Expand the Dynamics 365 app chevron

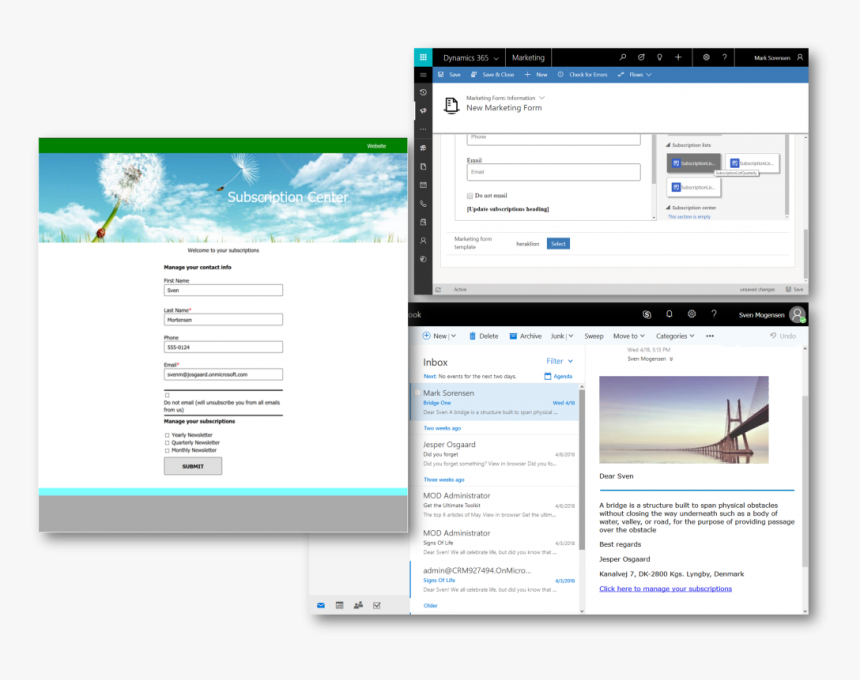pyautogui.click(x=496, y=58)
